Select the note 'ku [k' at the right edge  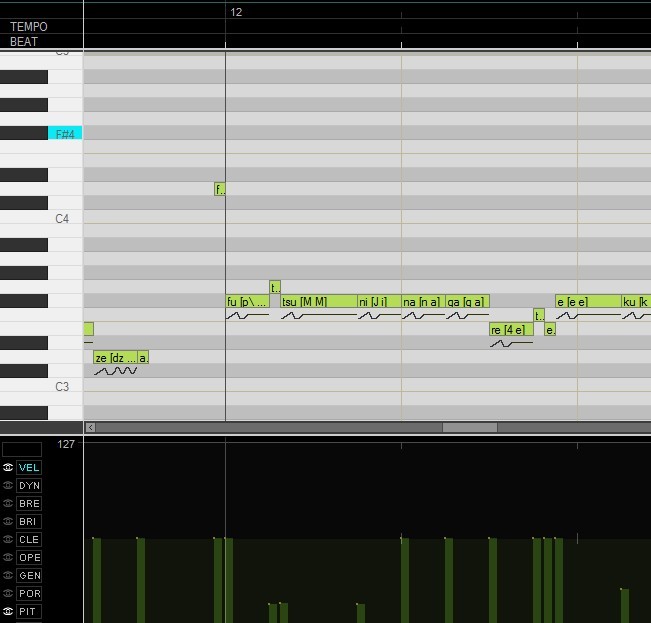coord(636,301)
